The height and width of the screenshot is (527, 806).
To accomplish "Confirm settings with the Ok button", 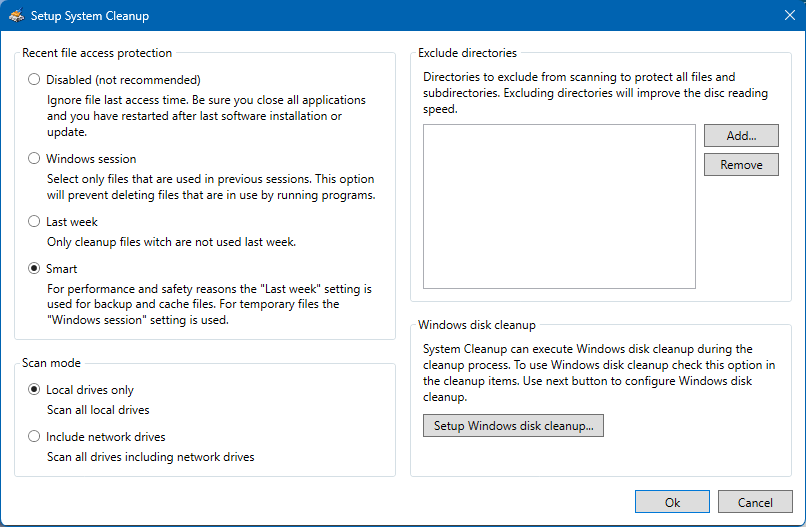I will tap(672, 502).
